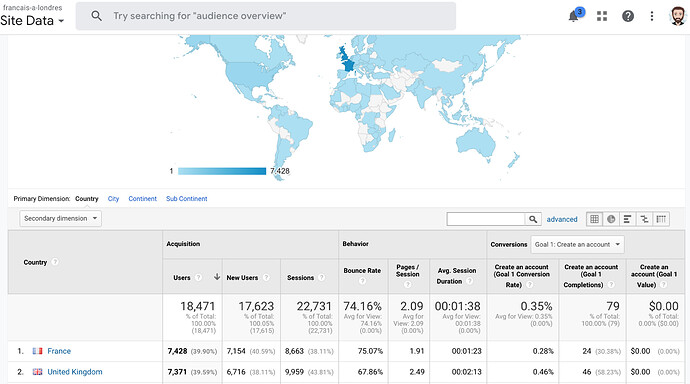Switch to performance bar view icon
This screenshot has width=690, height=384.
coord(628,219)
